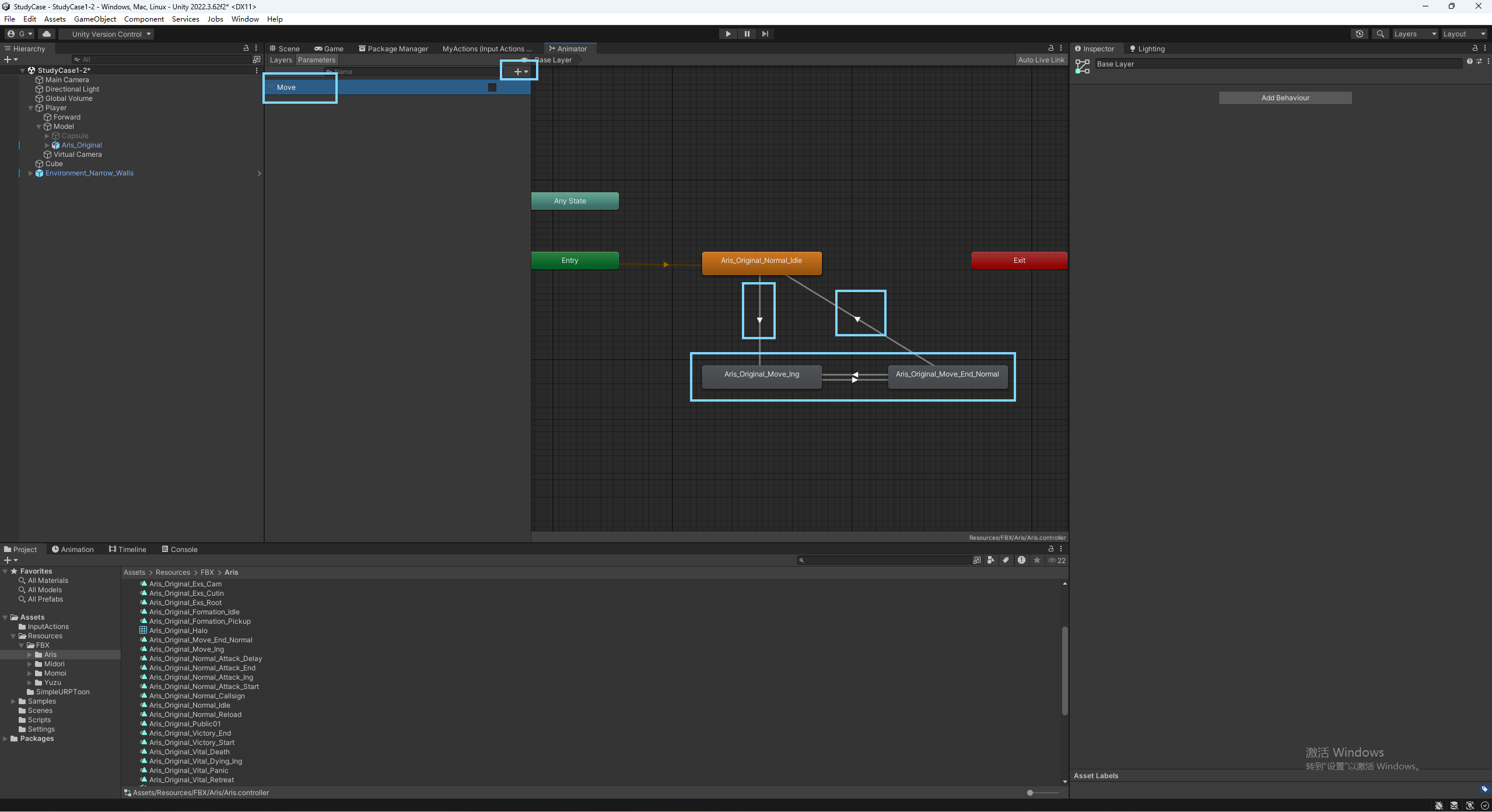This screenshot has height=812, width=1492.
Task: Open Unity Version Control button
Action: click(x=107, y=34)
